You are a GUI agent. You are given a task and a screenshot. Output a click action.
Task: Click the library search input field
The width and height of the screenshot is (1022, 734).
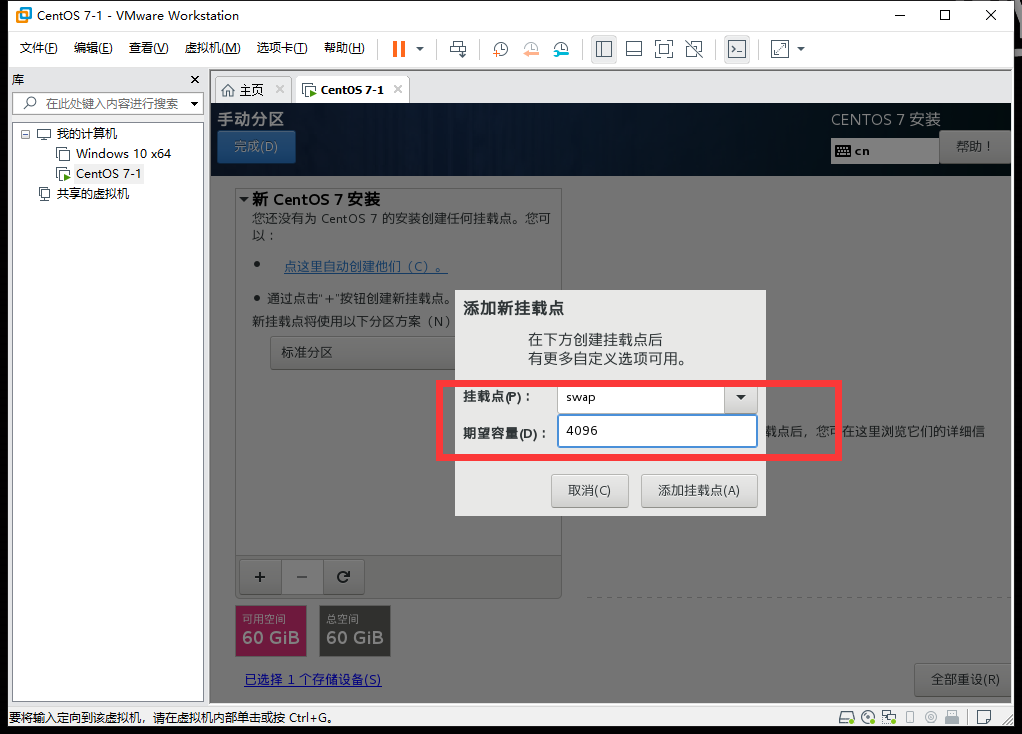tap(108, 104)
